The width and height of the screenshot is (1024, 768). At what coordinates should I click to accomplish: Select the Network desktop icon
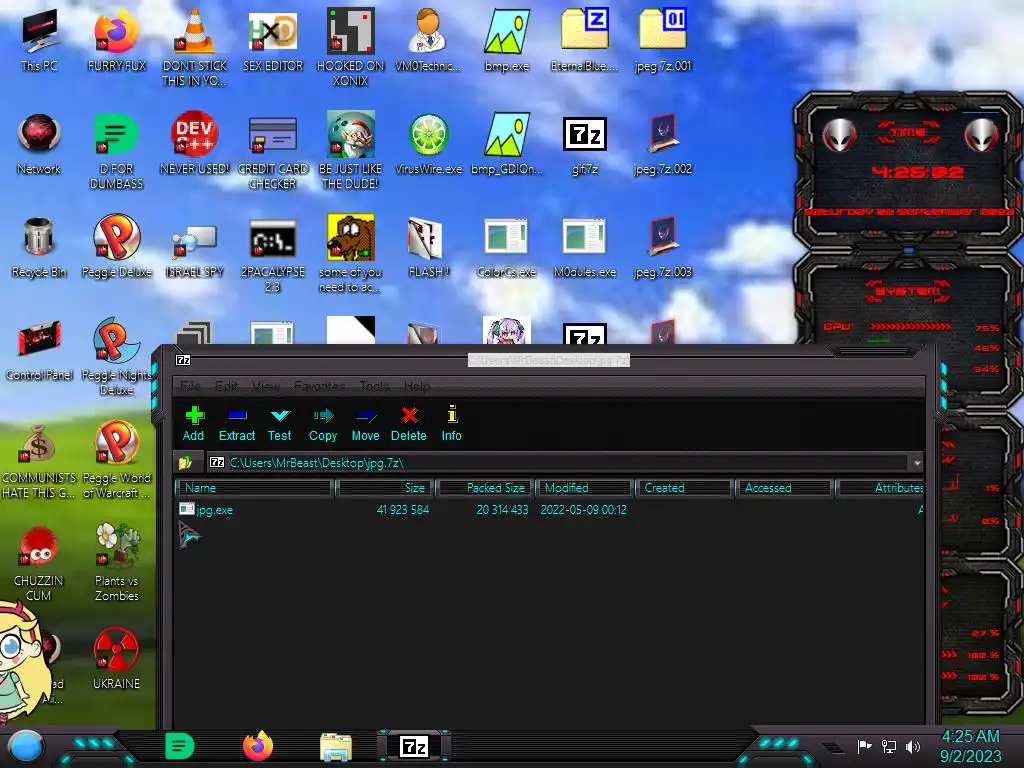(39, 144)
